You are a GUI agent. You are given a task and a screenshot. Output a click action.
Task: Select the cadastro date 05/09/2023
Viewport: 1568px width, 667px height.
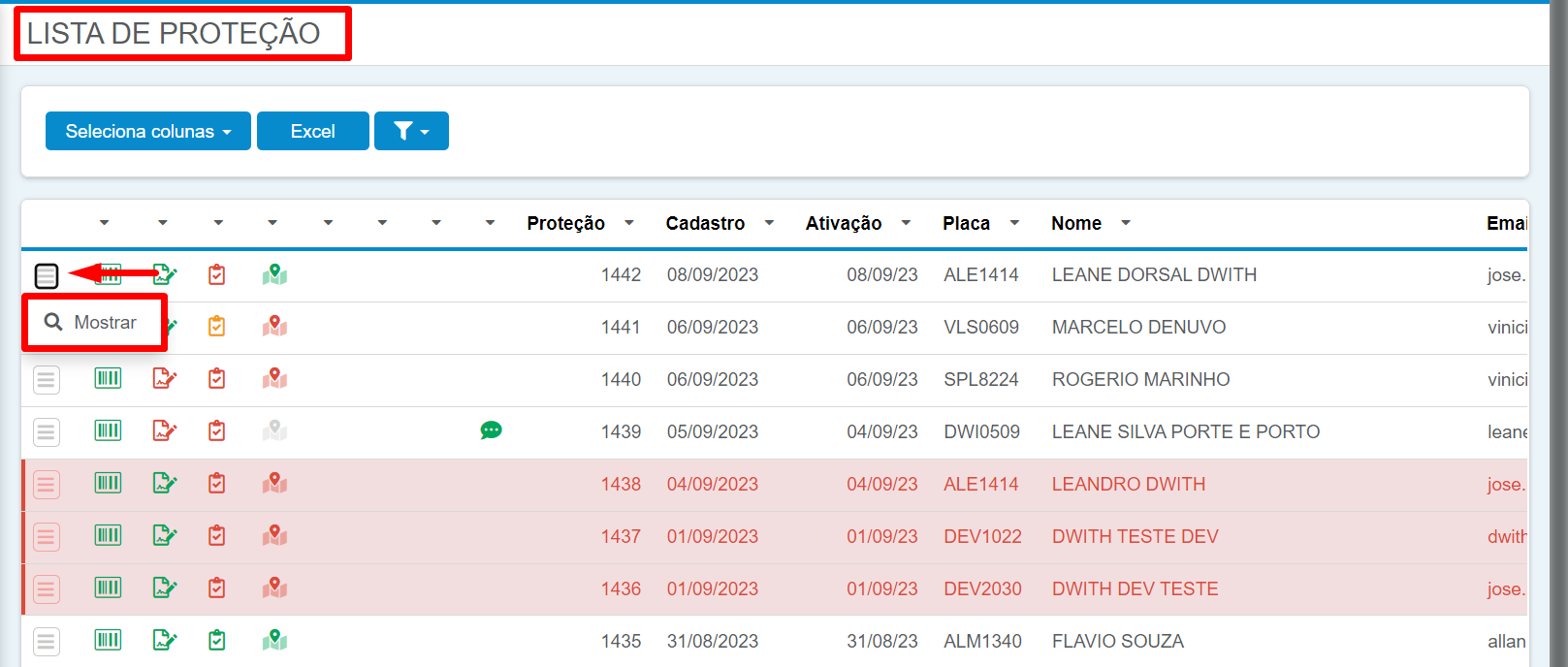pos(713,431)
